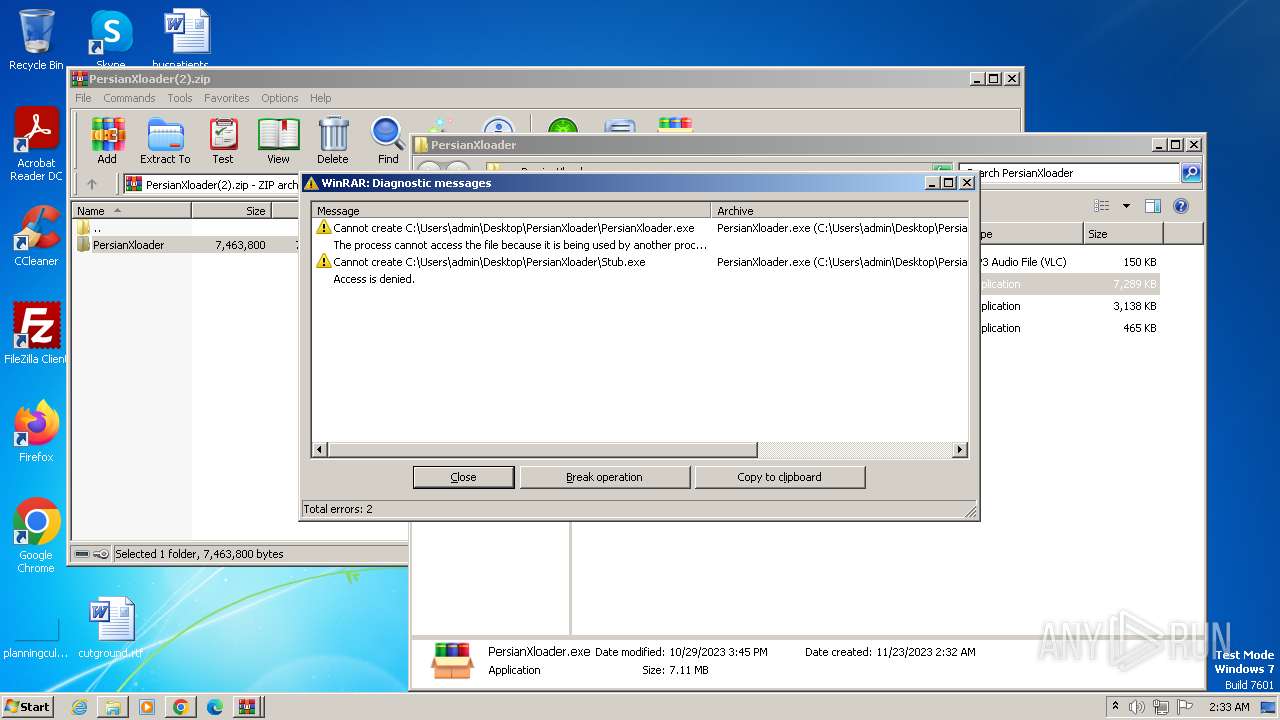Click the Search PersianXloader field

pyautogui.click(x=1069, y=173)
